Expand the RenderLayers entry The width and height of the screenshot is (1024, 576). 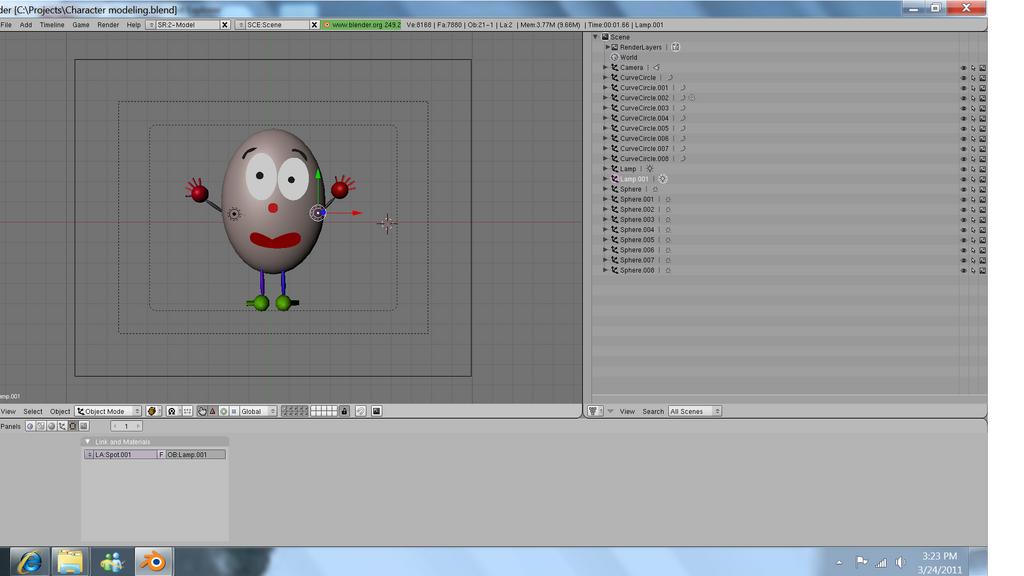[x=607, y=47]
